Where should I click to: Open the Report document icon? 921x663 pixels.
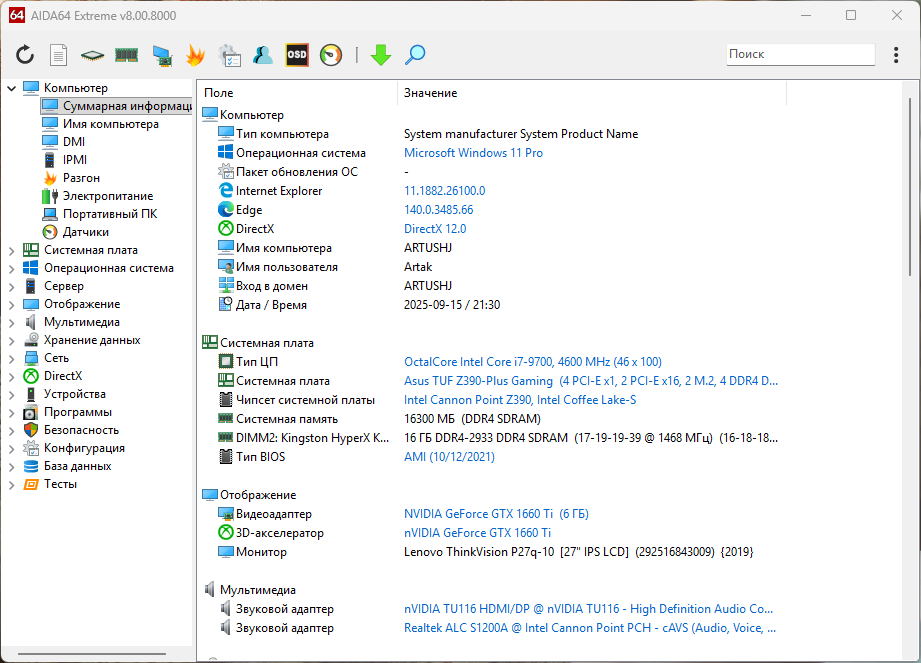click(58, 55)
